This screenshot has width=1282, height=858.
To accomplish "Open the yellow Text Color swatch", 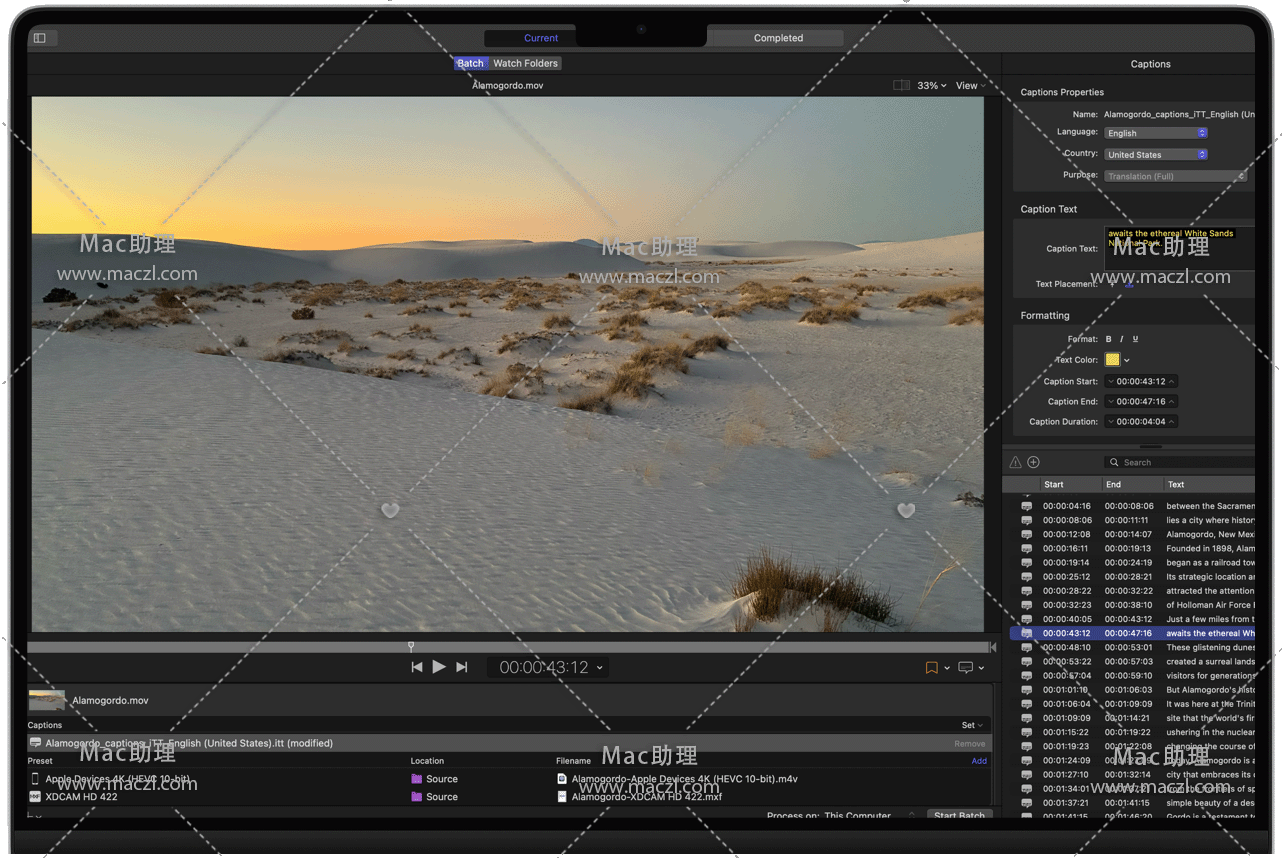I will (x=1112, y=360).
